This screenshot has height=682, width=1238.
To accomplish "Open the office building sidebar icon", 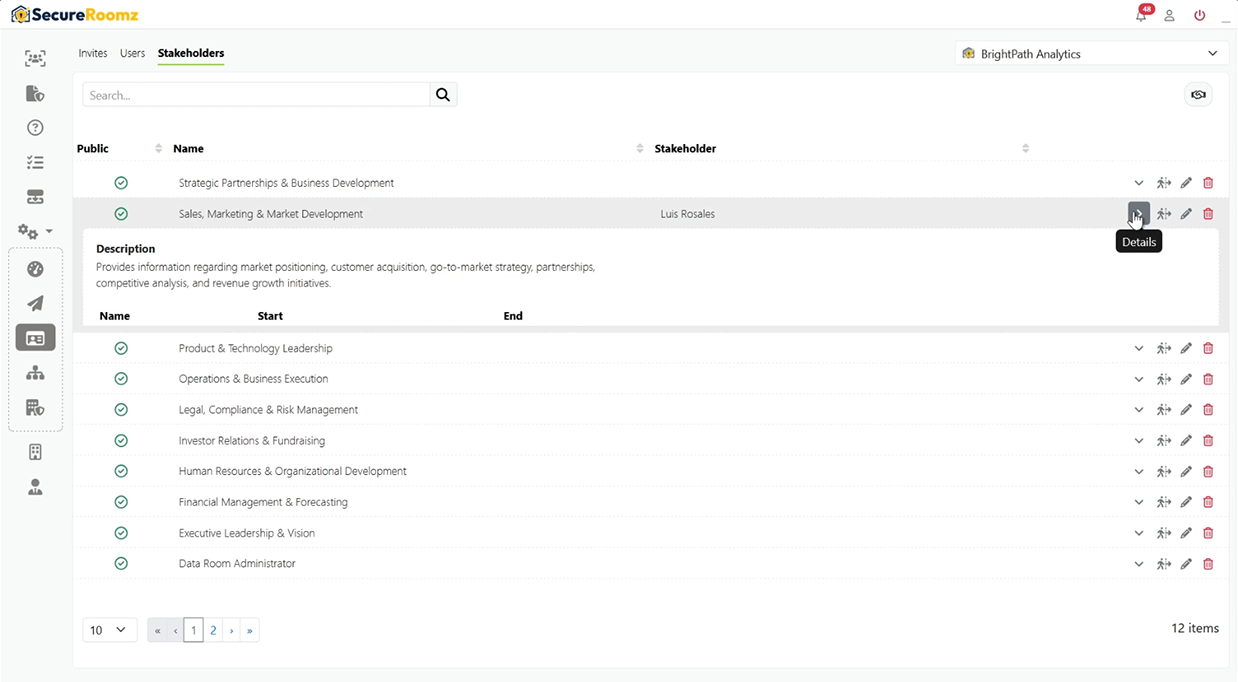I will click(35, 452).
